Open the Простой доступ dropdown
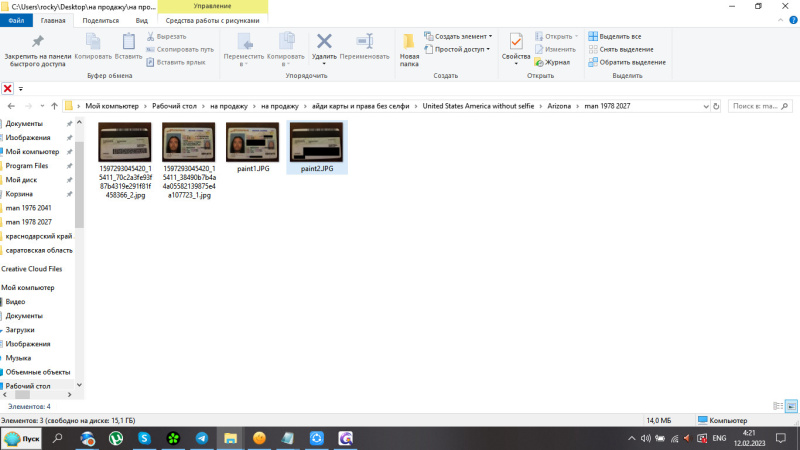Screen dimensions: 800x450 pos(460,48)
